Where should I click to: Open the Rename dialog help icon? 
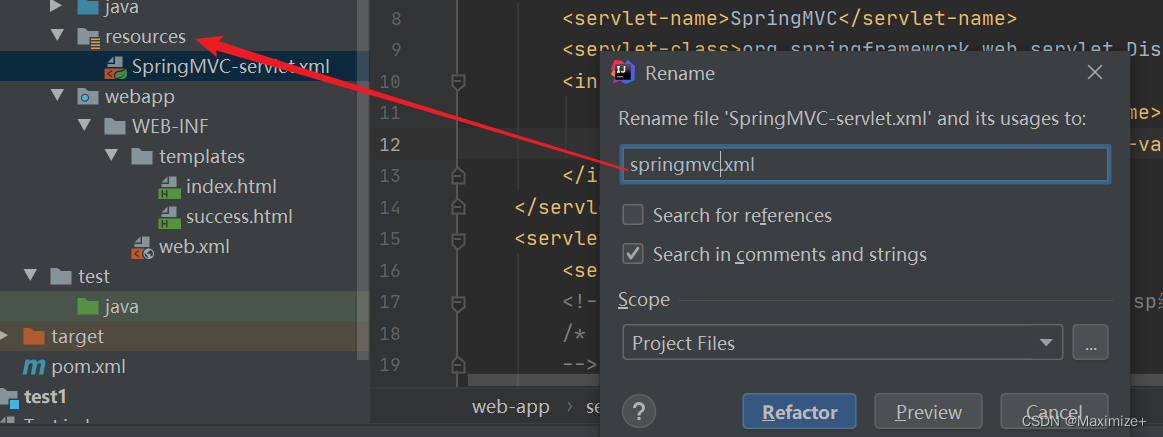638,411
